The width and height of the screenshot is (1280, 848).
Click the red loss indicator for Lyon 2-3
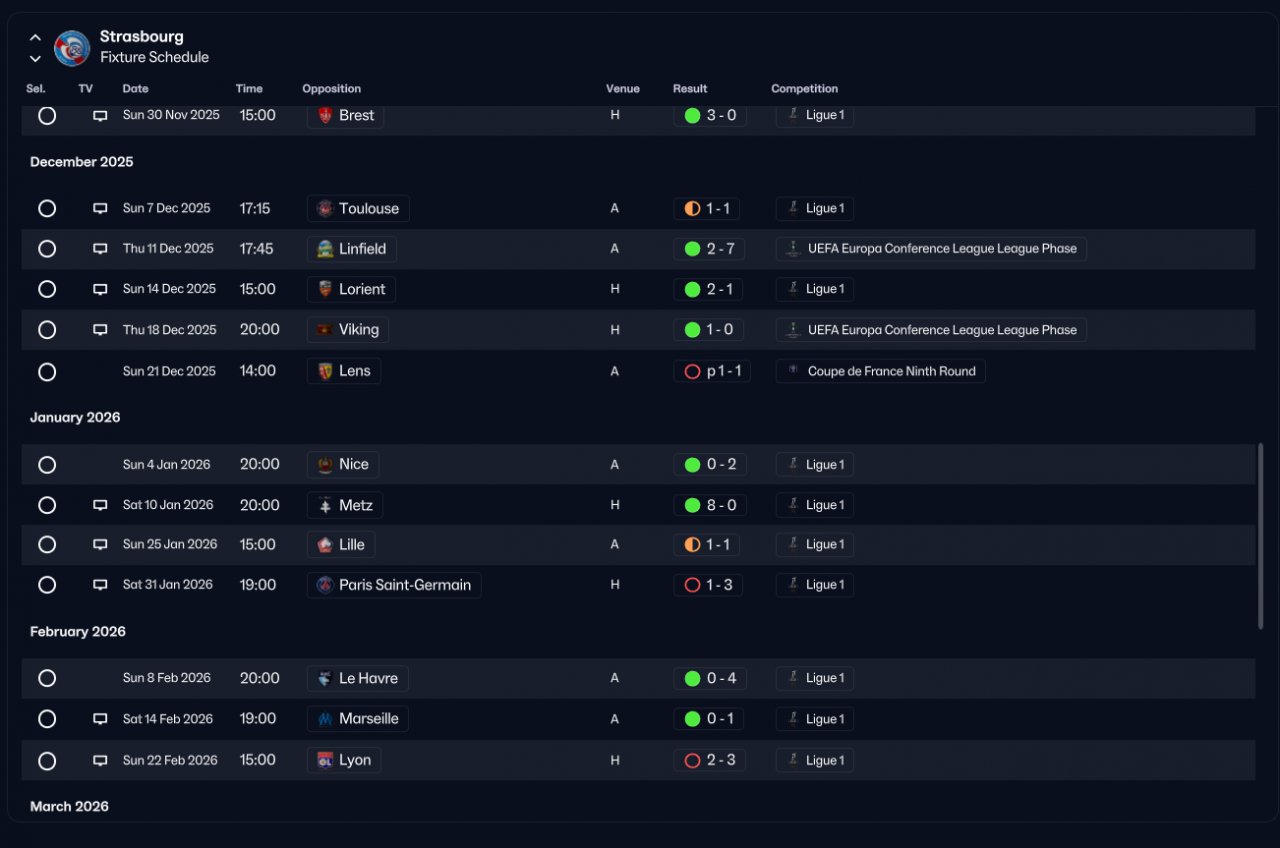click(x=692, y=760)
